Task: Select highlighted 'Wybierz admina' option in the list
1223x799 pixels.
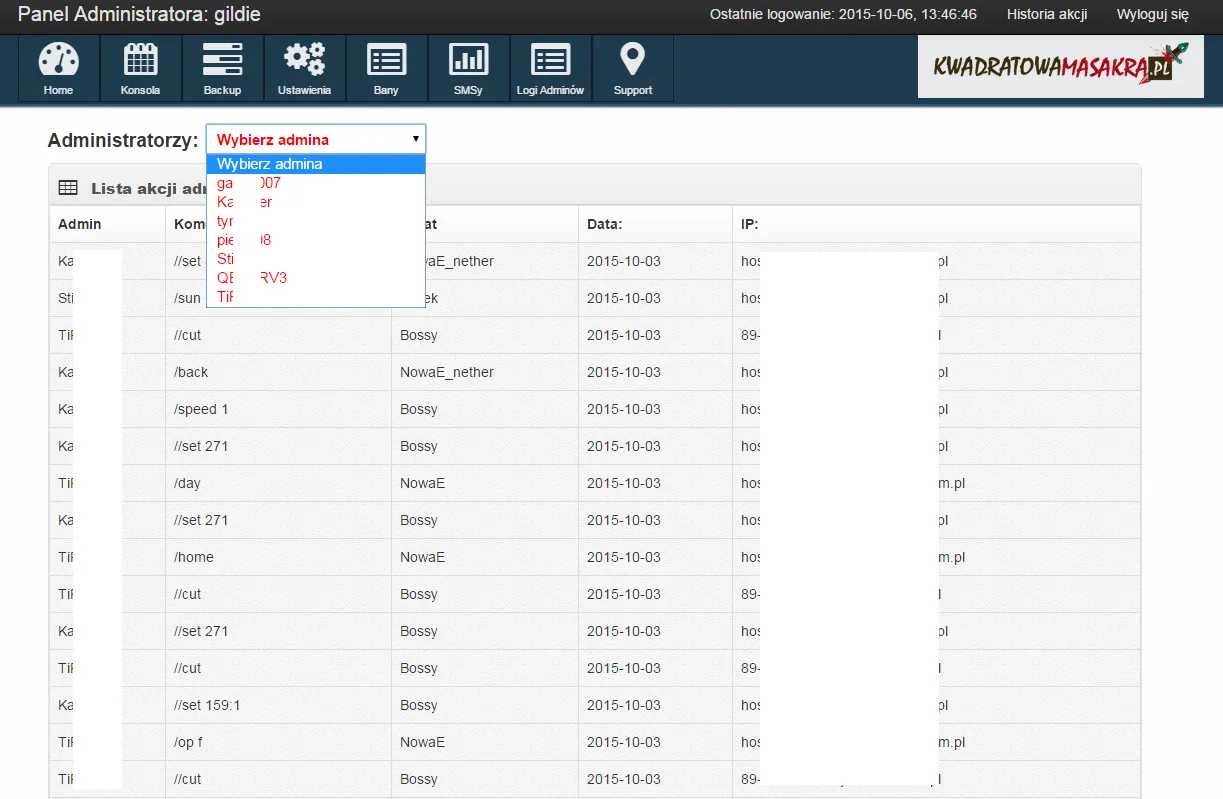Action: tap(316, 164)
